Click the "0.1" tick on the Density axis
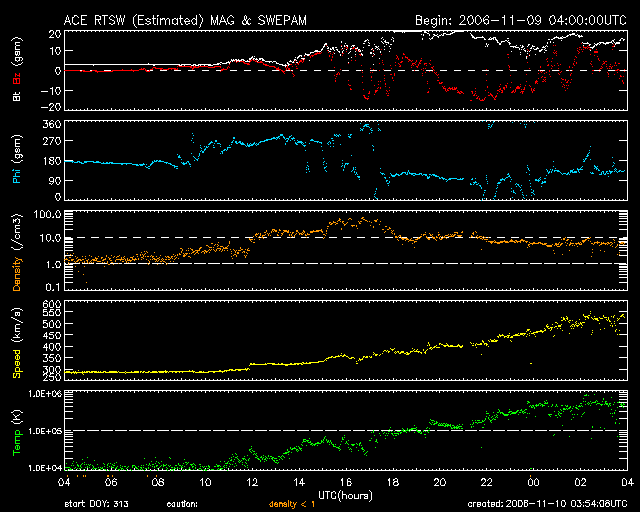This screenshot has width=640, height=512. [53, 287]
